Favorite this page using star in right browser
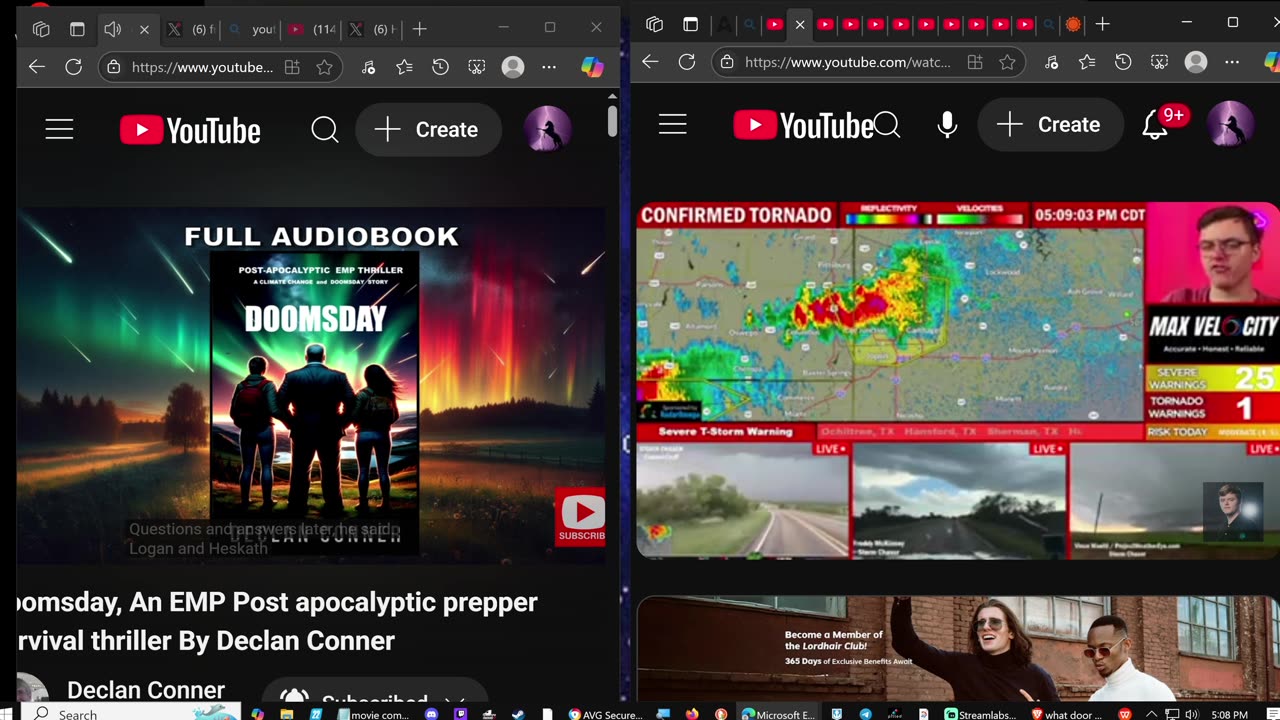Viewport: 1280px width, 720px height. tap(1007, 62)
